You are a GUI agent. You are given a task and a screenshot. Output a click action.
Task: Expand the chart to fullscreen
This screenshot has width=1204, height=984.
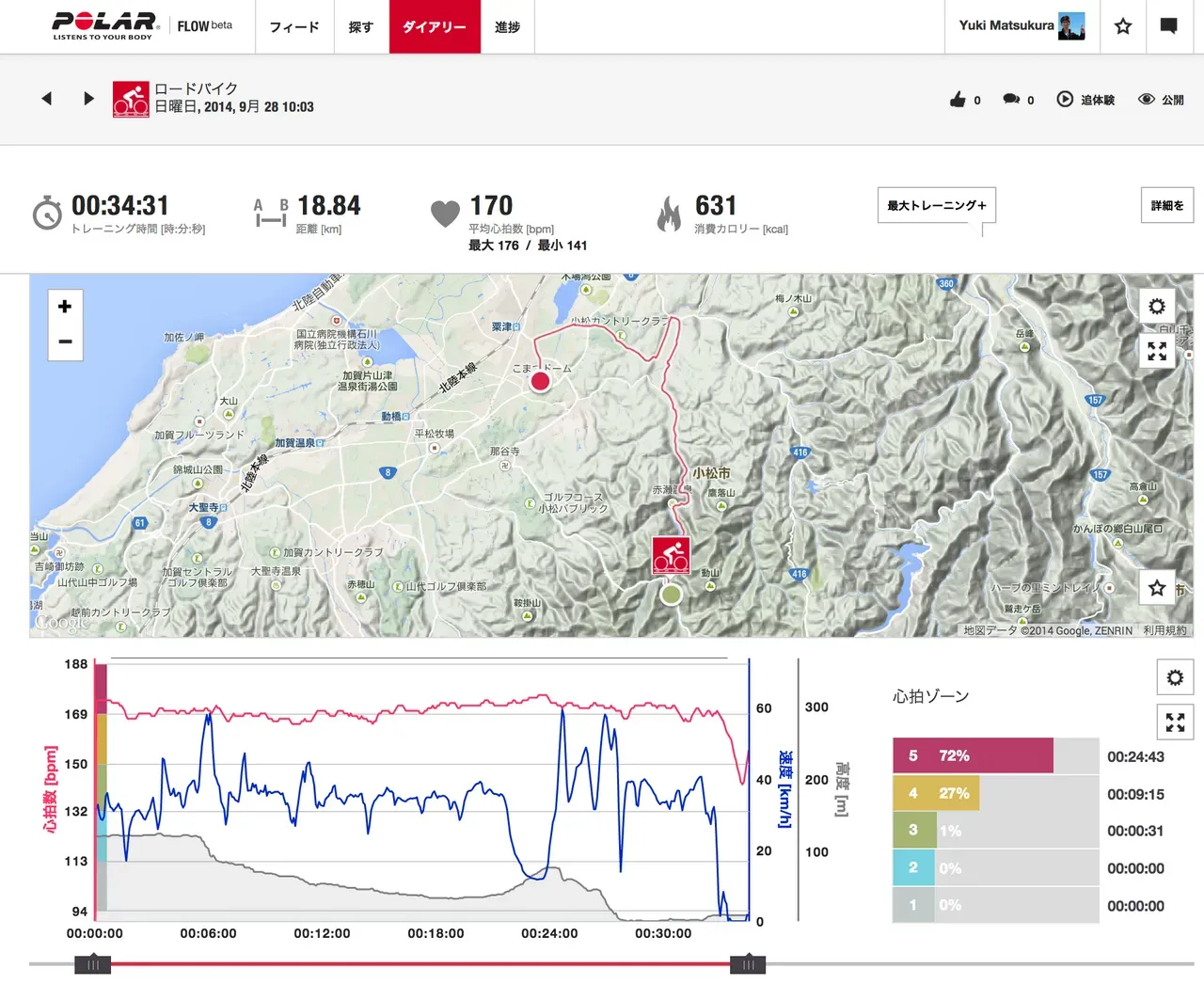(1174, 722)
